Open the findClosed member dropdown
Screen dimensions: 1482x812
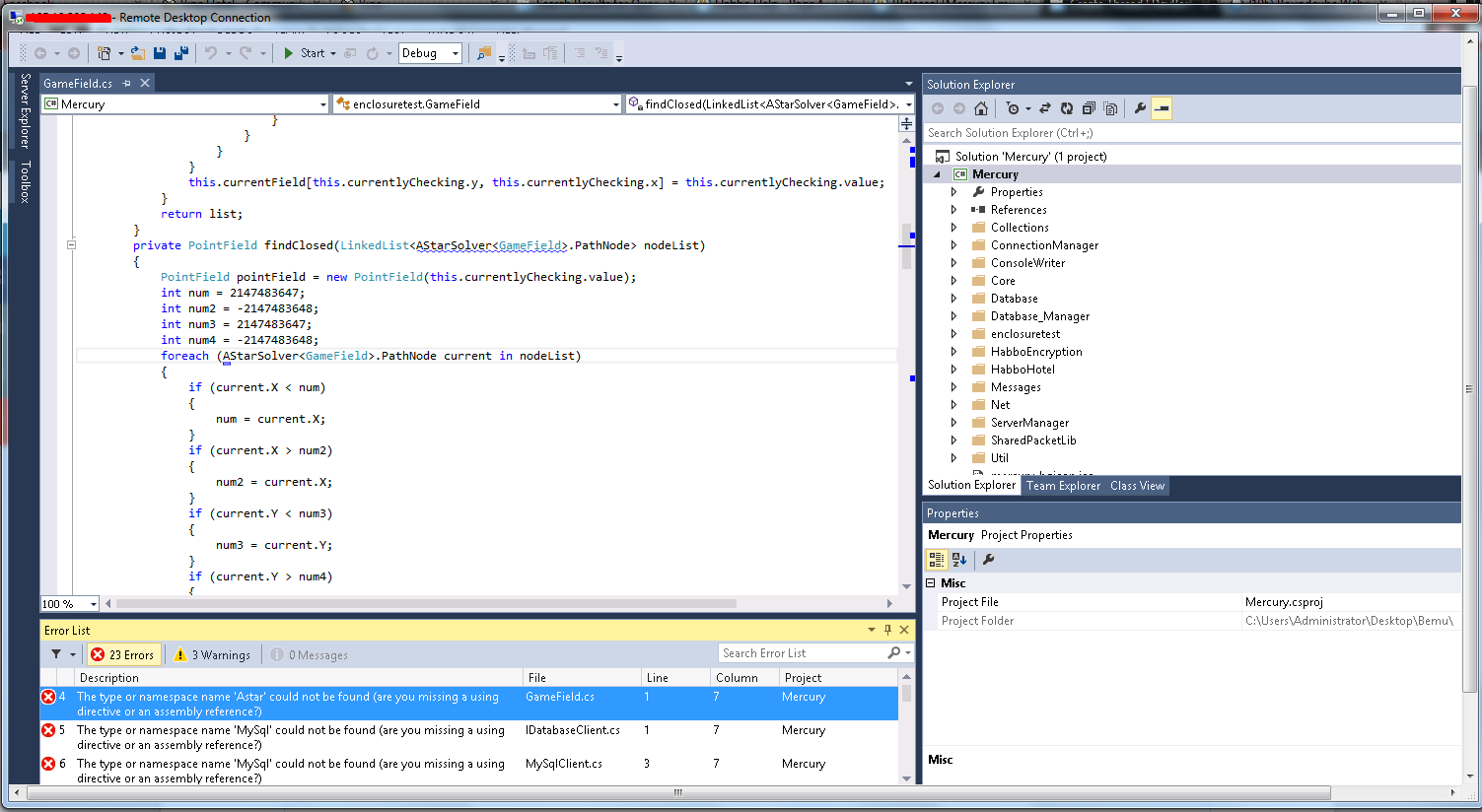pos(908,104)
